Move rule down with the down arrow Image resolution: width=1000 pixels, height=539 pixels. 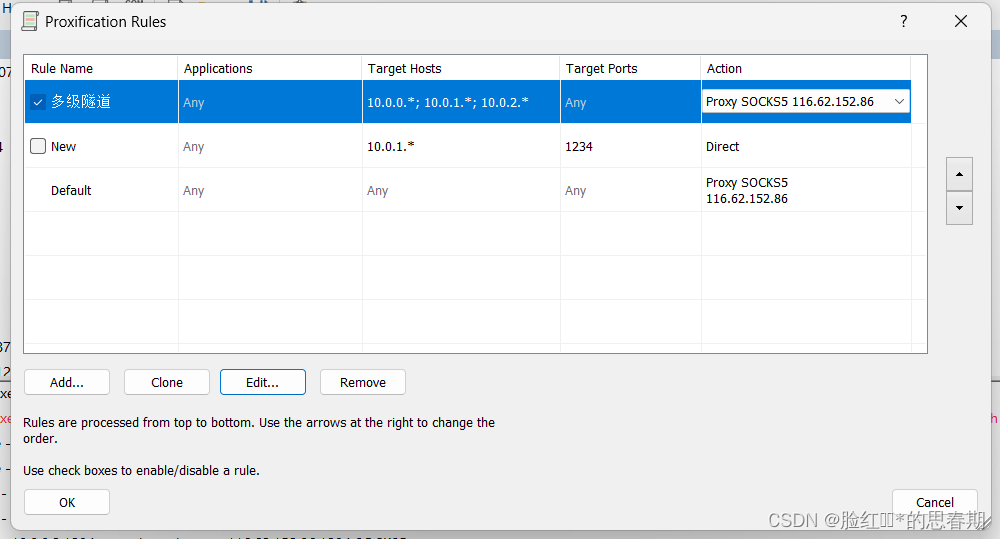click(959, 208)
